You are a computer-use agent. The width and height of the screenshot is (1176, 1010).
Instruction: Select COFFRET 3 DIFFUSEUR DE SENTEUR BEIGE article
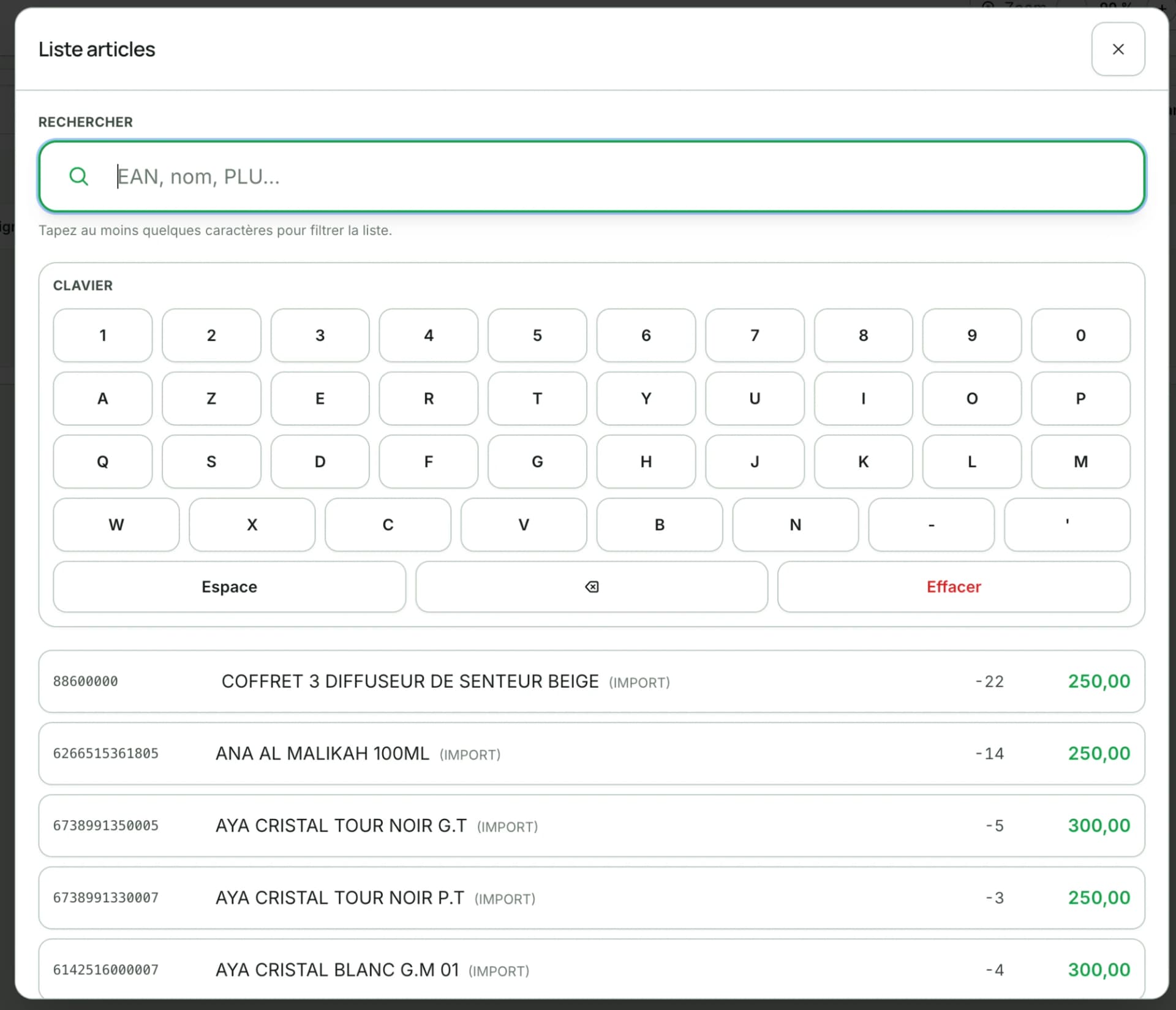pyautogui.click(x=592, y=682)
